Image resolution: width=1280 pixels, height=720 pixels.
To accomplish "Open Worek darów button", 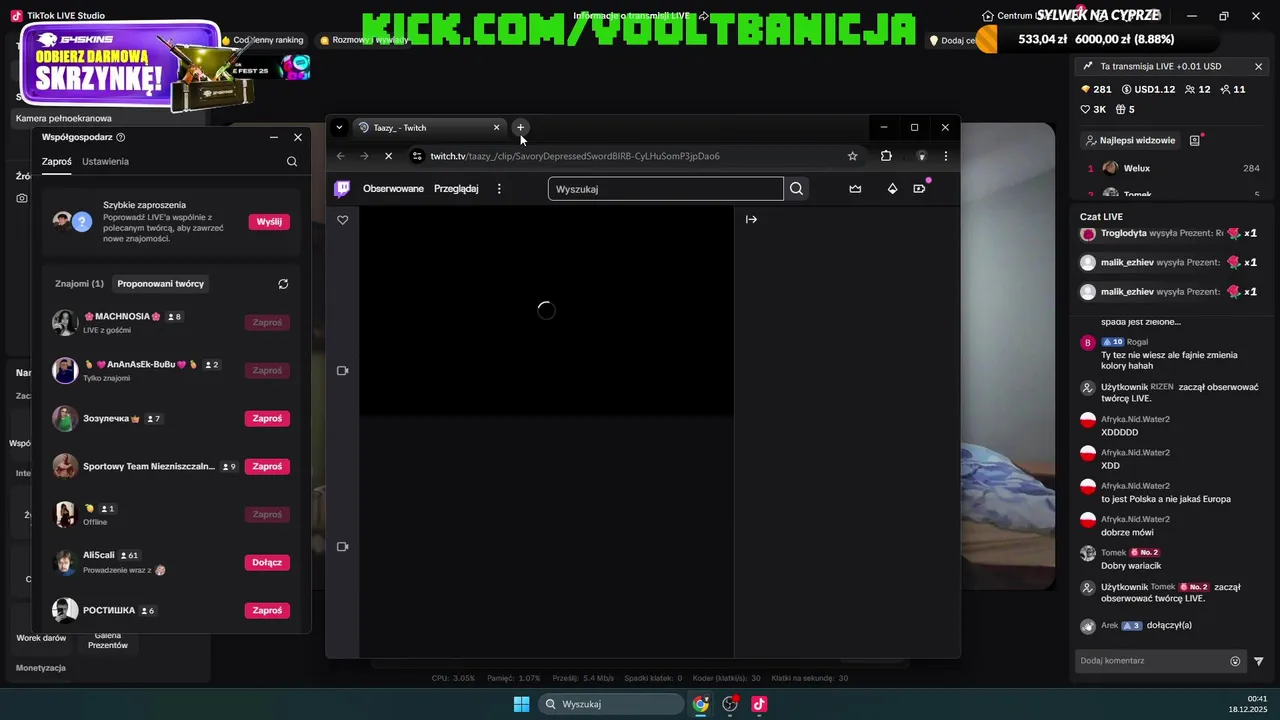I will tap(41, 638).
